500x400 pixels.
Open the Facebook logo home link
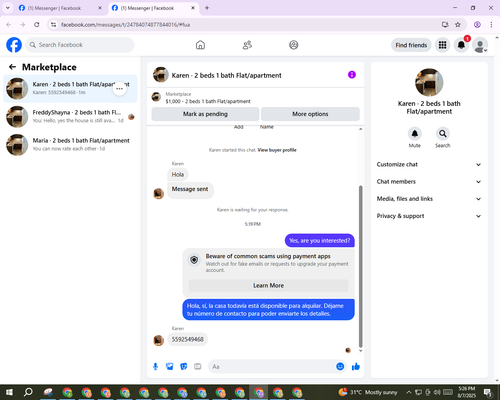14,45
